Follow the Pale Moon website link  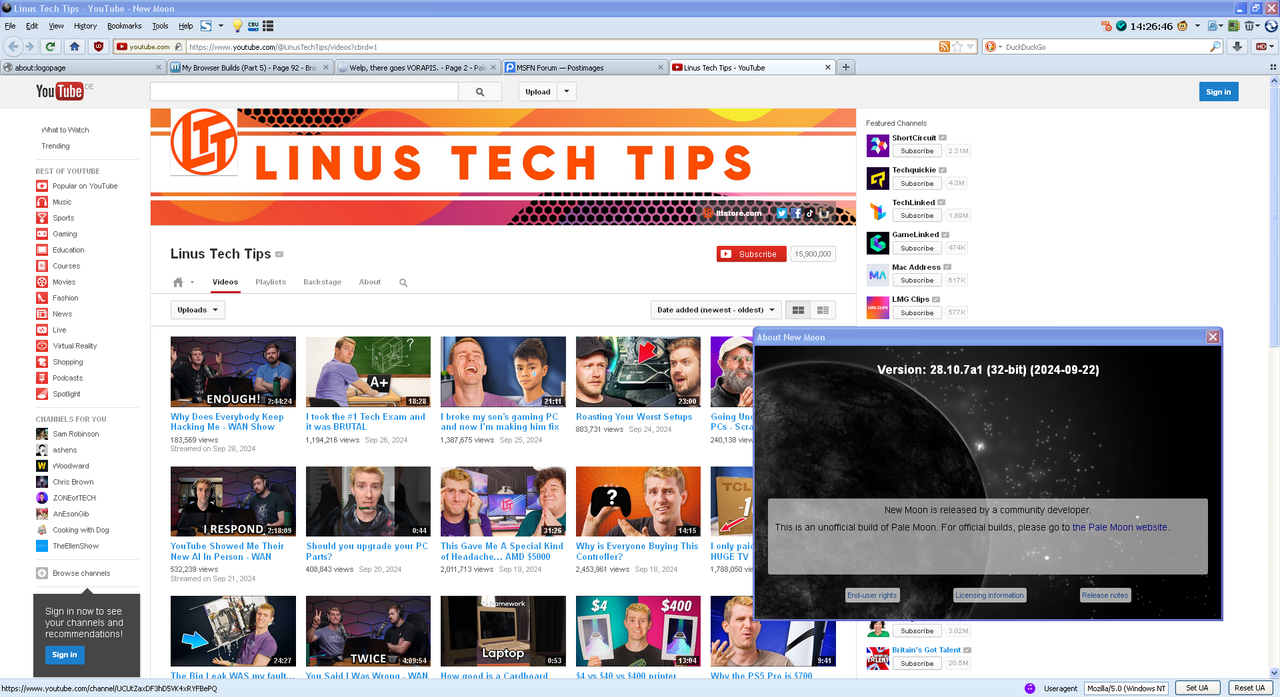coord(1120,527)
